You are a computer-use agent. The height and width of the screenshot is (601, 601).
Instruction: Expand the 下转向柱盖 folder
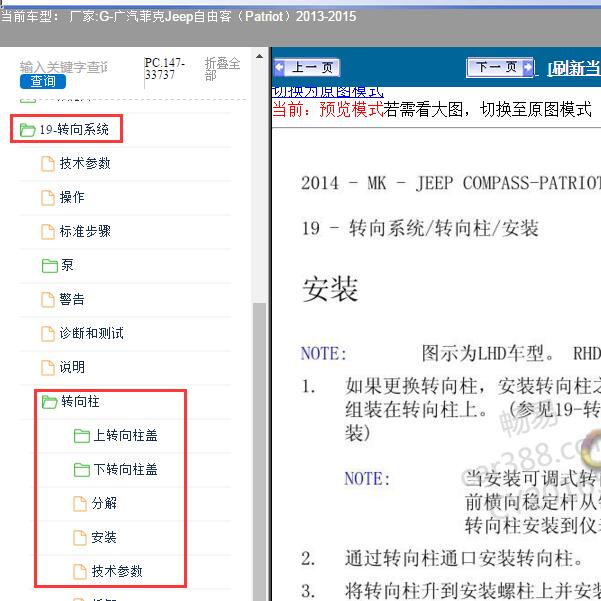coord(125,469)
